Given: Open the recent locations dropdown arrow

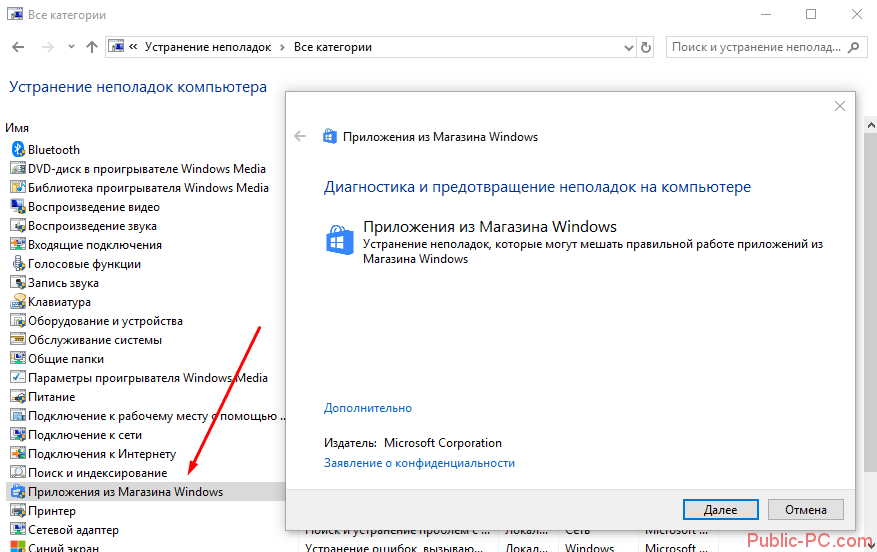Looking at the screenshot, I should point(71,47).
